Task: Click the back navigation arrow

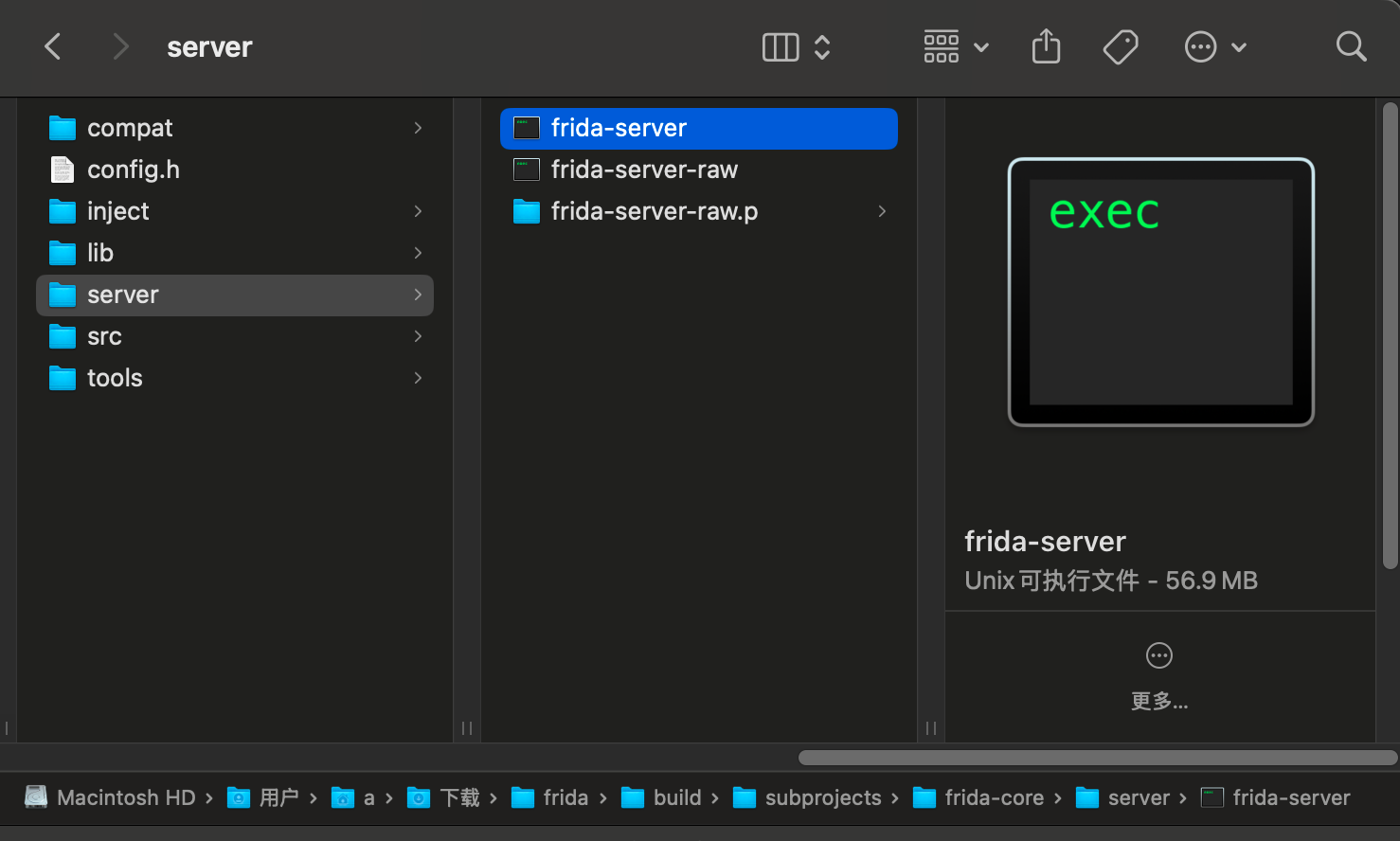Action: coord(53,46)
